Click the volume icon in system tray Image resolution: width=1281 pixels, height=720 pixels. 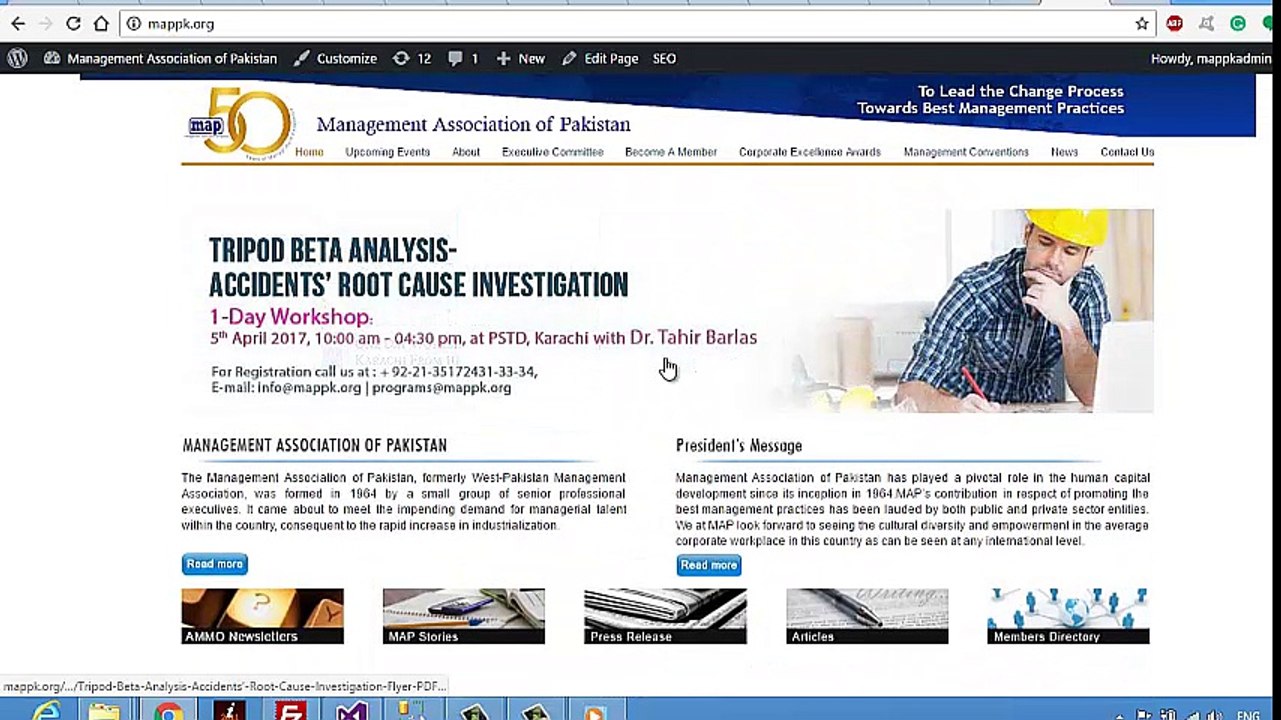pyautogui.click(x=1214, y=715)
